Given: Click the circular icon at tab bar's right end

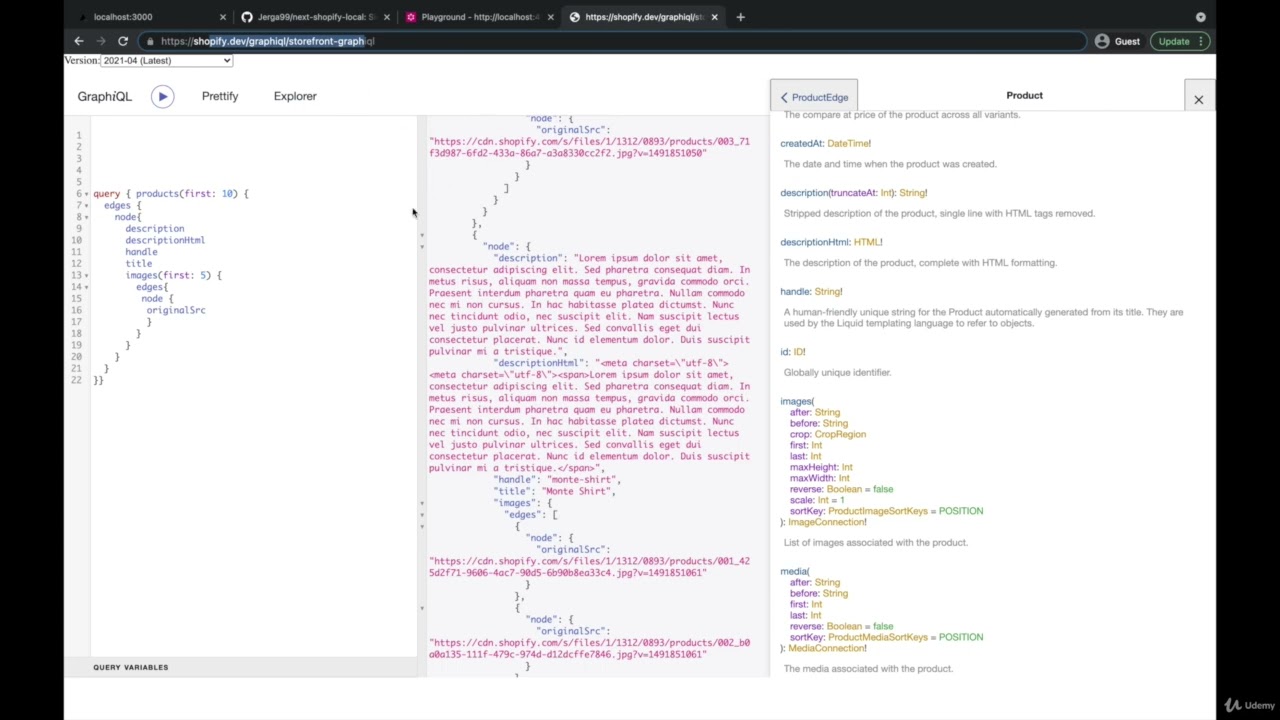Looking at the screenshot, I should tap(1200, 17).
